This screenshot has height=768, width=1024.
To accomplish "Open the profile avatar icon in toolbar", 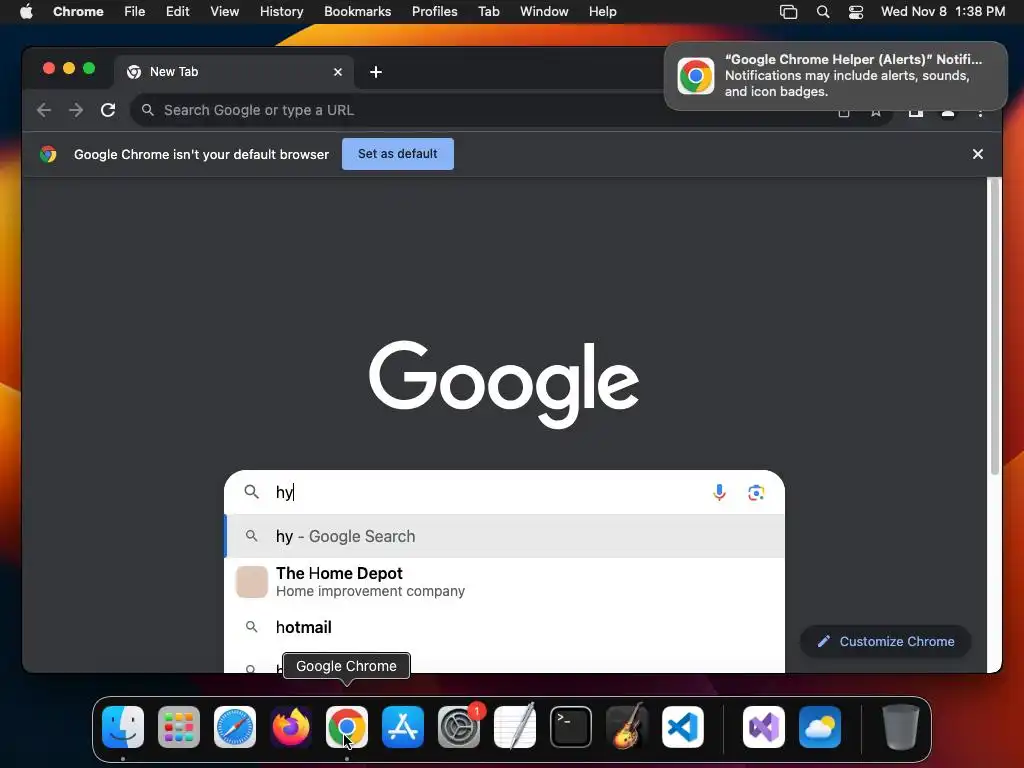I will [x=948, y=114].
